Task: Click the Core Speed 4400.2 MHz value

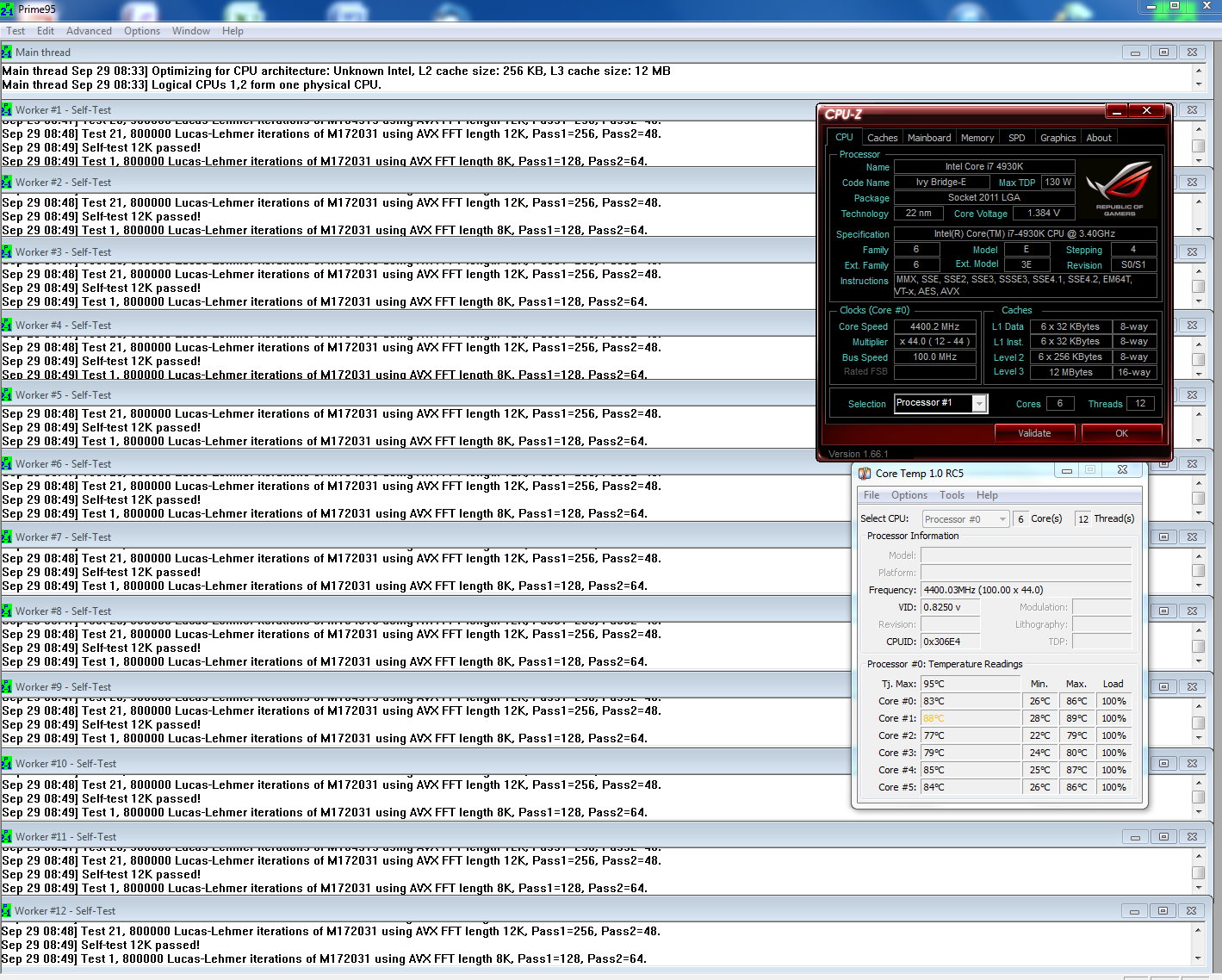Action: tap(935, 326)
